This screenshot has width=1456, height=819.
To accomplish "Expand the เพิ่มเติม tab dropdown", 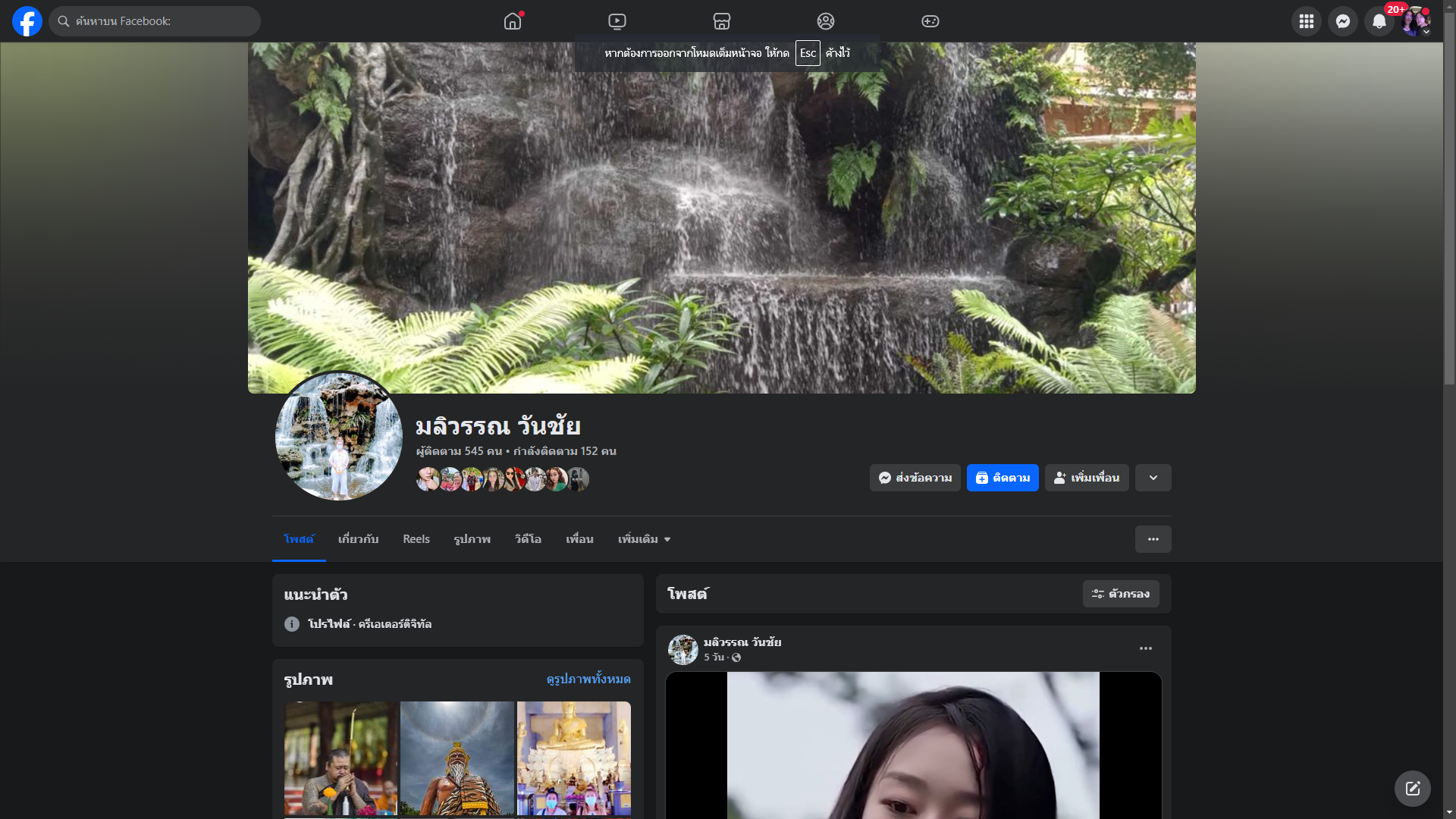I will coord(644,539).
